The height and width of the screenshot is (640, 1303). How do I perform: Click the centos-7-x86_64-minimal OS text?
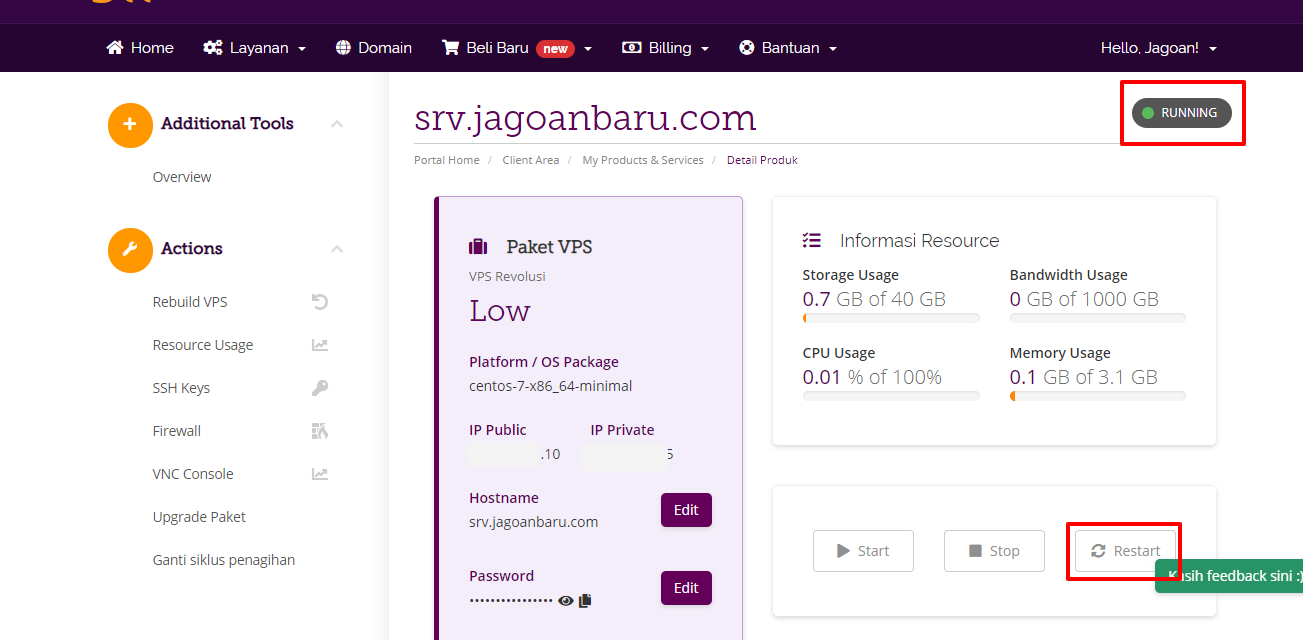[551, 386]
